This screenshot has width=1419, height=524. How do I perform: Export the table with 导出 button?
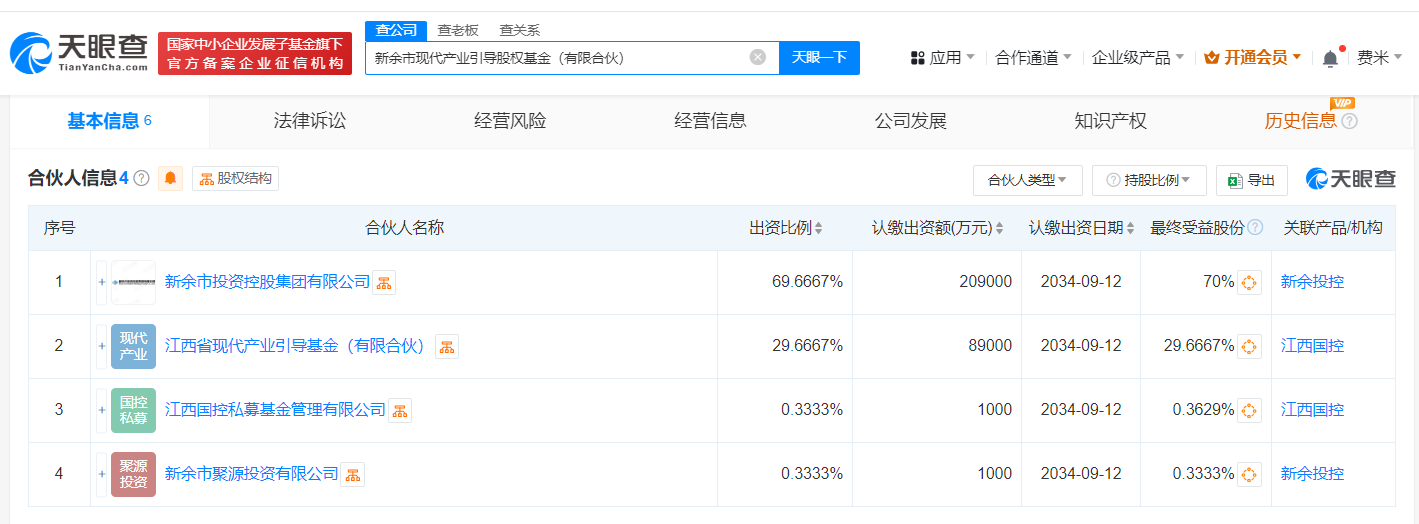[x=1251, y=180]
